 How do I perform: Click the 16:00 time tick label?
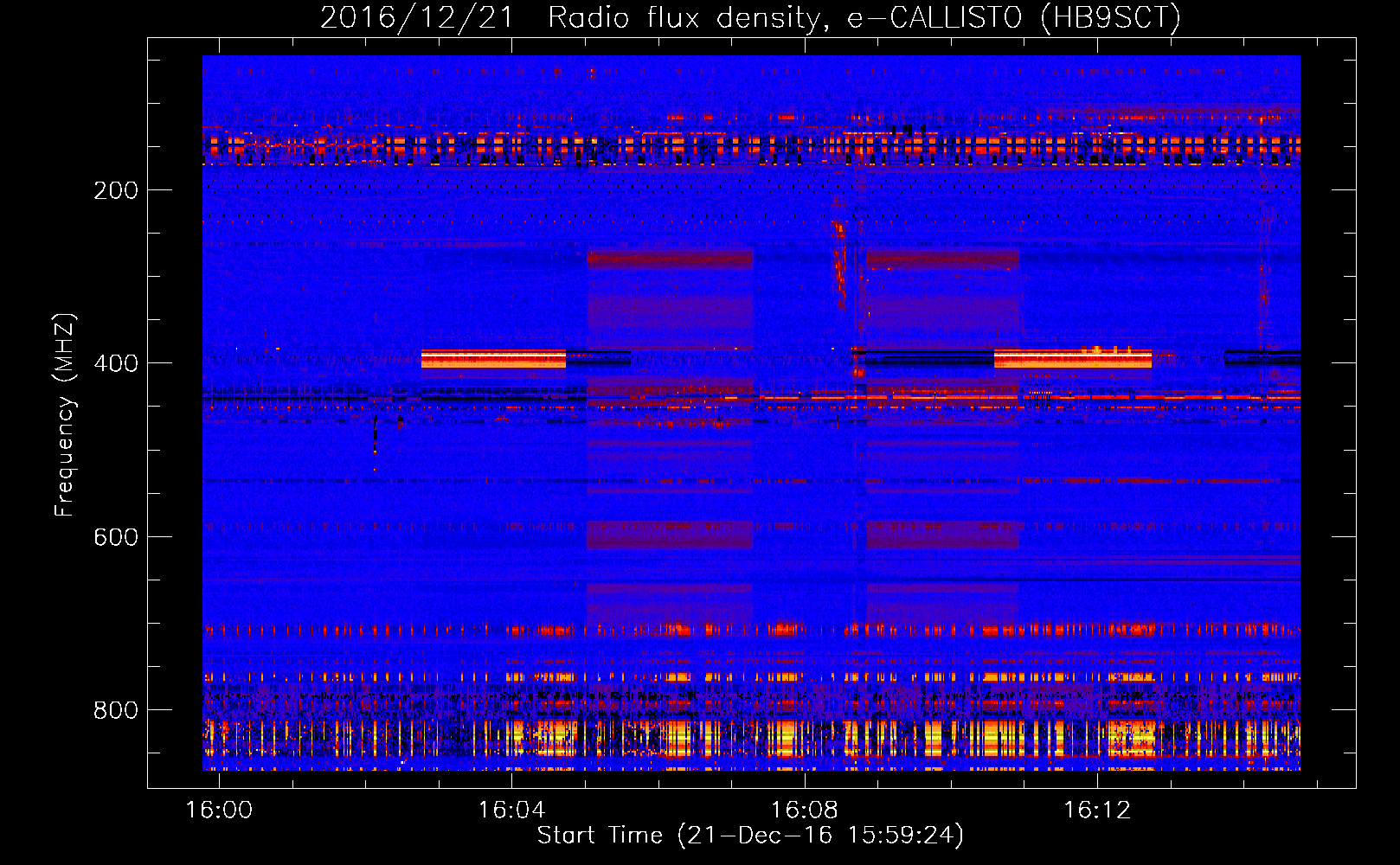(x=219, y=810)
